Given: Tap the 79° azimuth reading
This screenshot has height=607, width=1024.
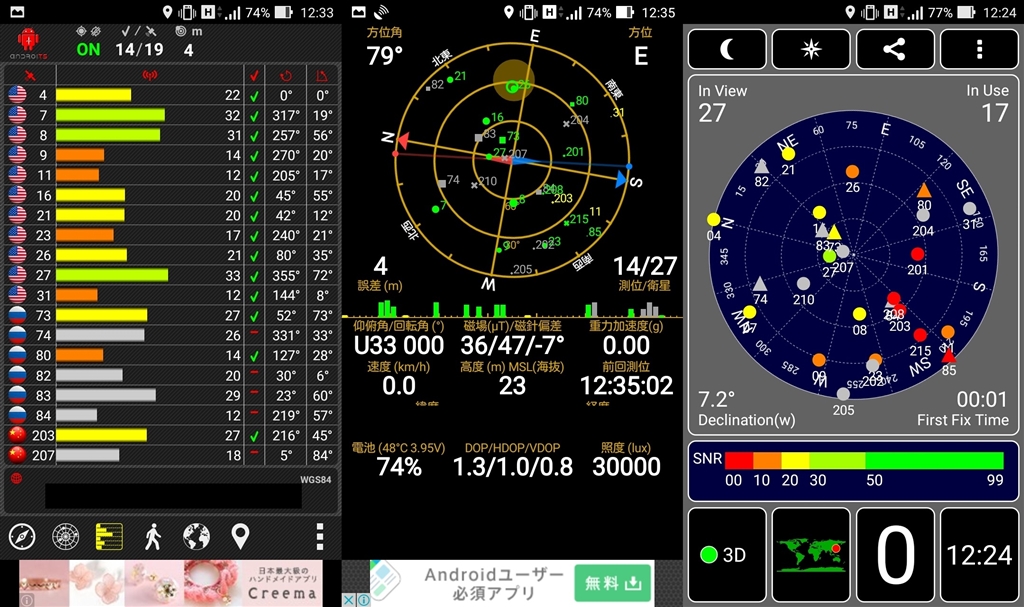Looking at the screenshot, I should tap(384, 56).
